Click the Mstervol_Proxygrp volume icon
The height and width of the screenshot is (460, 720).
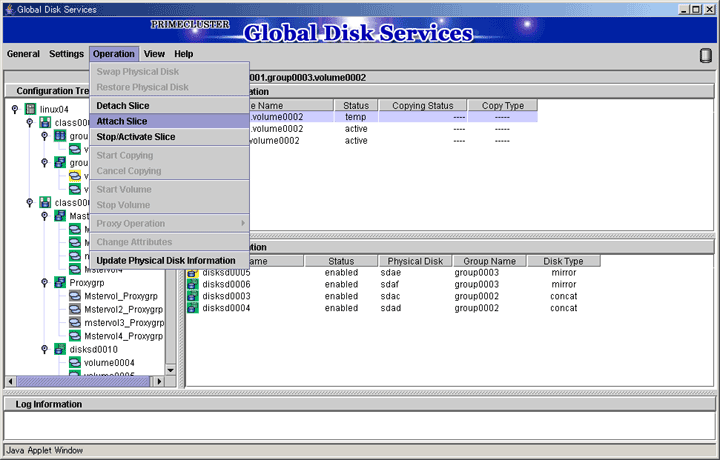point(75,296)
